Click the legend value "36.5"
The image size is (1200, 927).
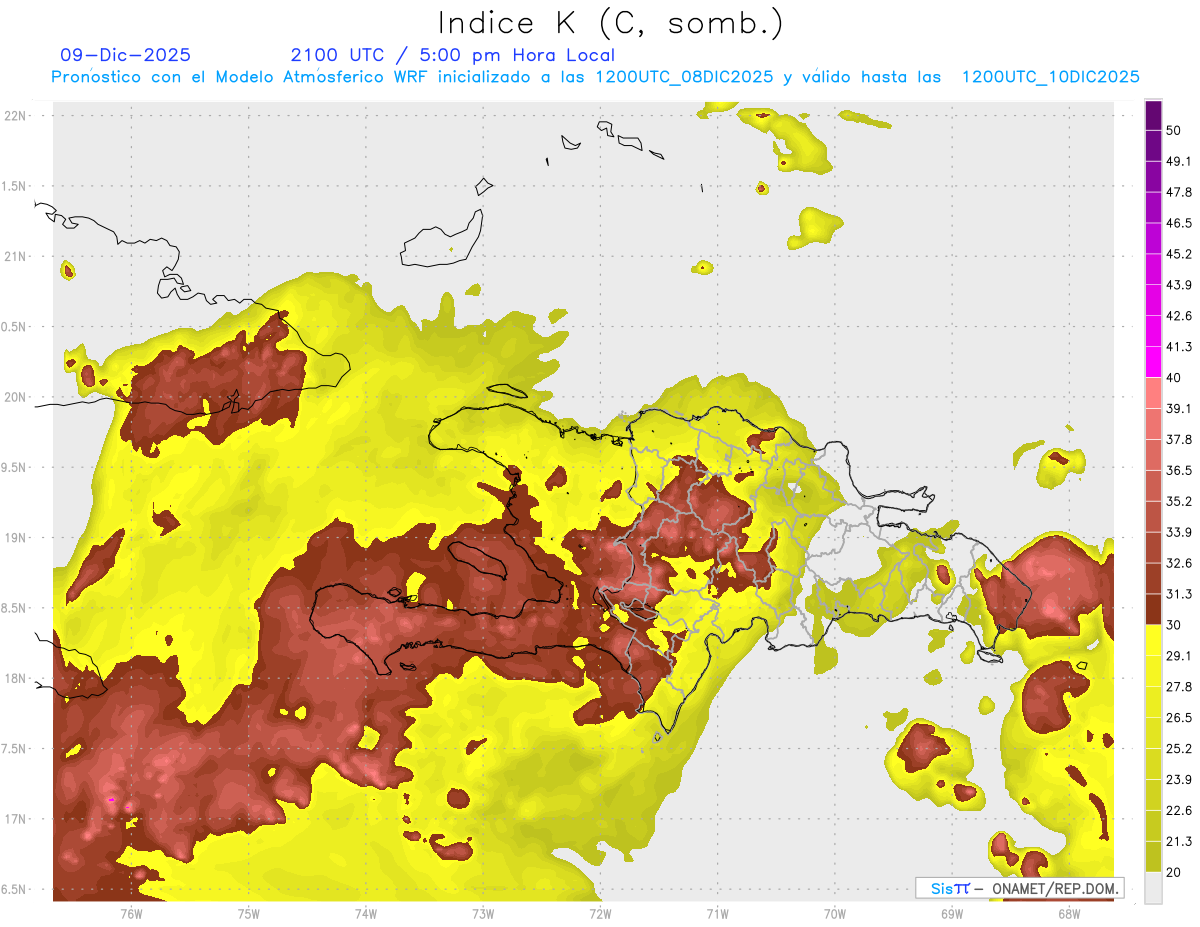[1179, 470]
